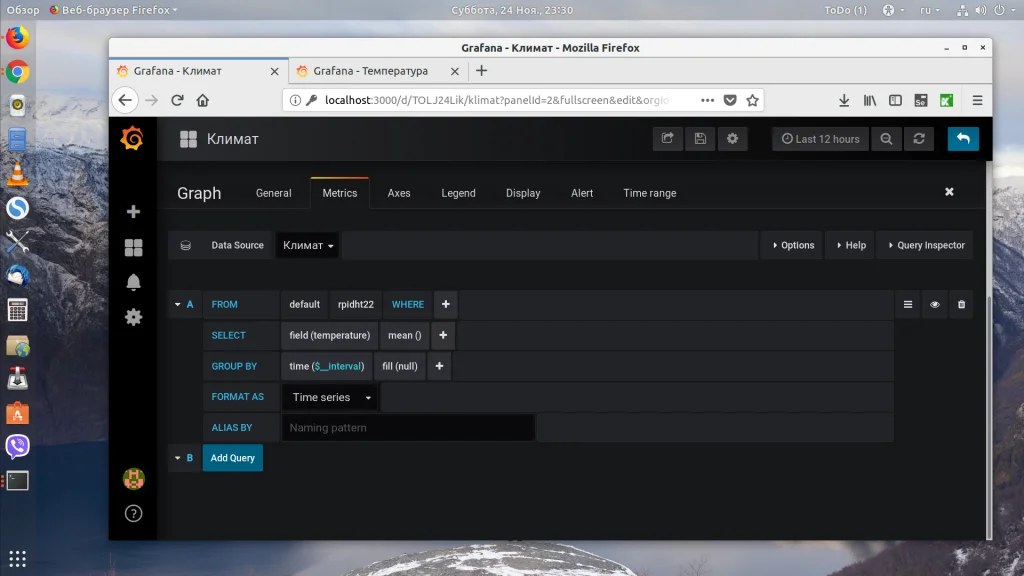Click the Back to dashboard arrow button
This screenshot has height=576, width=1024.
pyautogui.click(x=963, y=138)
